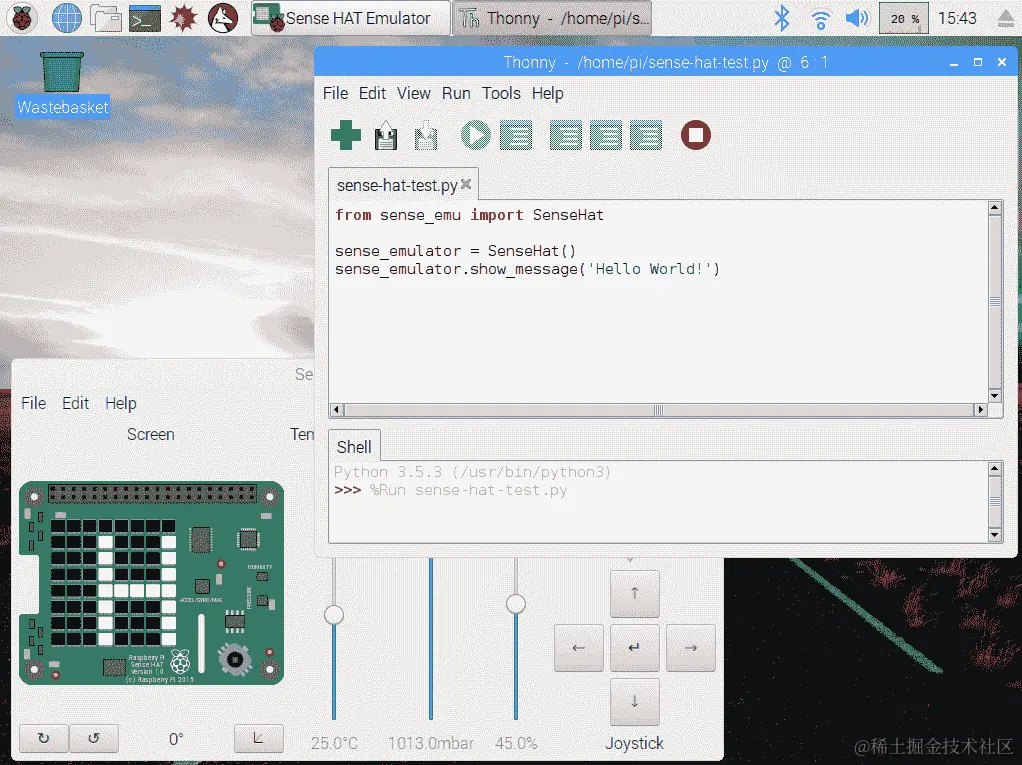The height and width of the screenshot is (765, 1022).
Task: Open Thonny Run menu
Action: click(x=456, y=94)
